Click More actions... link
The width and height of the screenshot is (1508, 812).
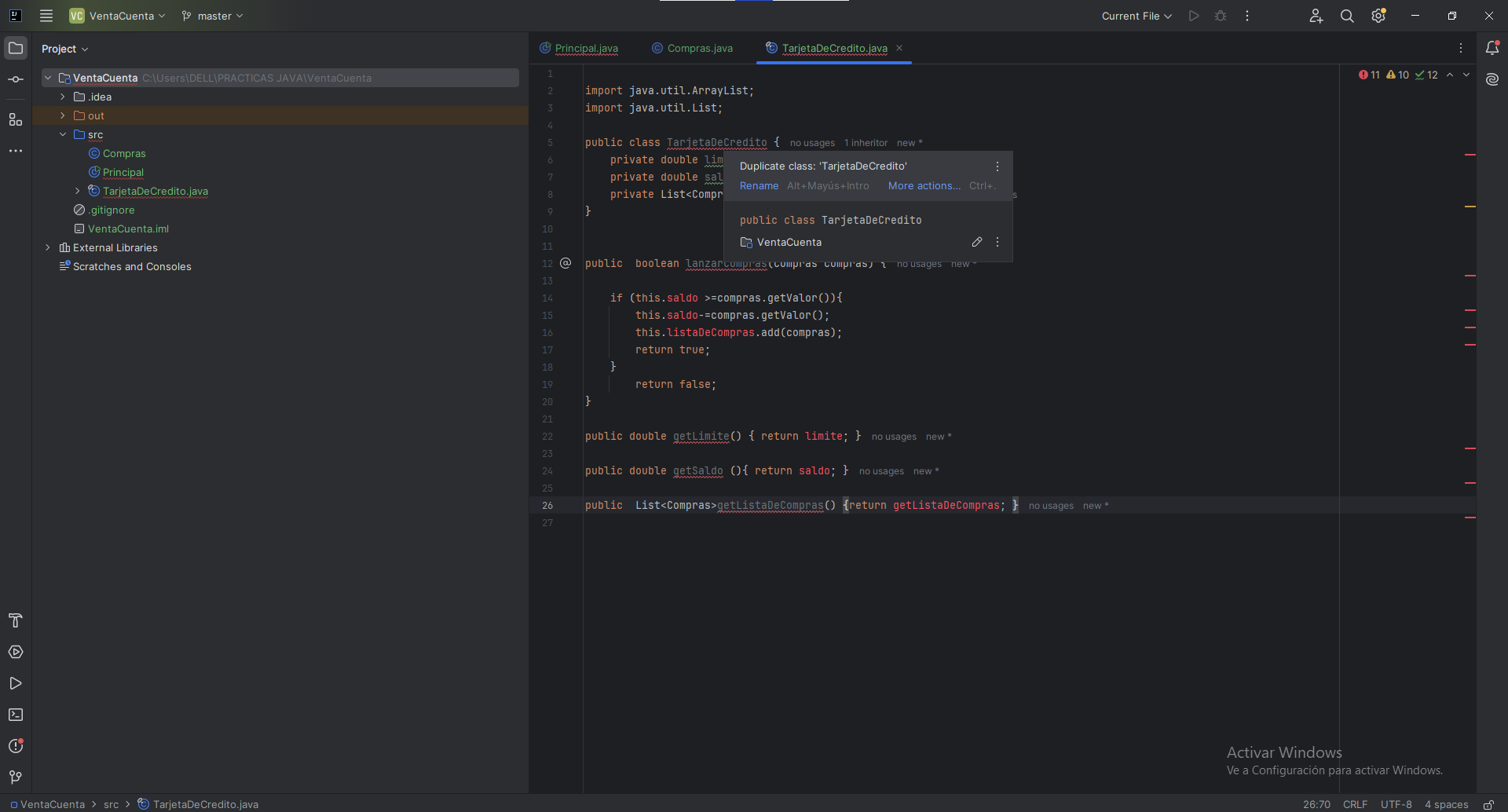pyautogui.click(x=924, y=186)
